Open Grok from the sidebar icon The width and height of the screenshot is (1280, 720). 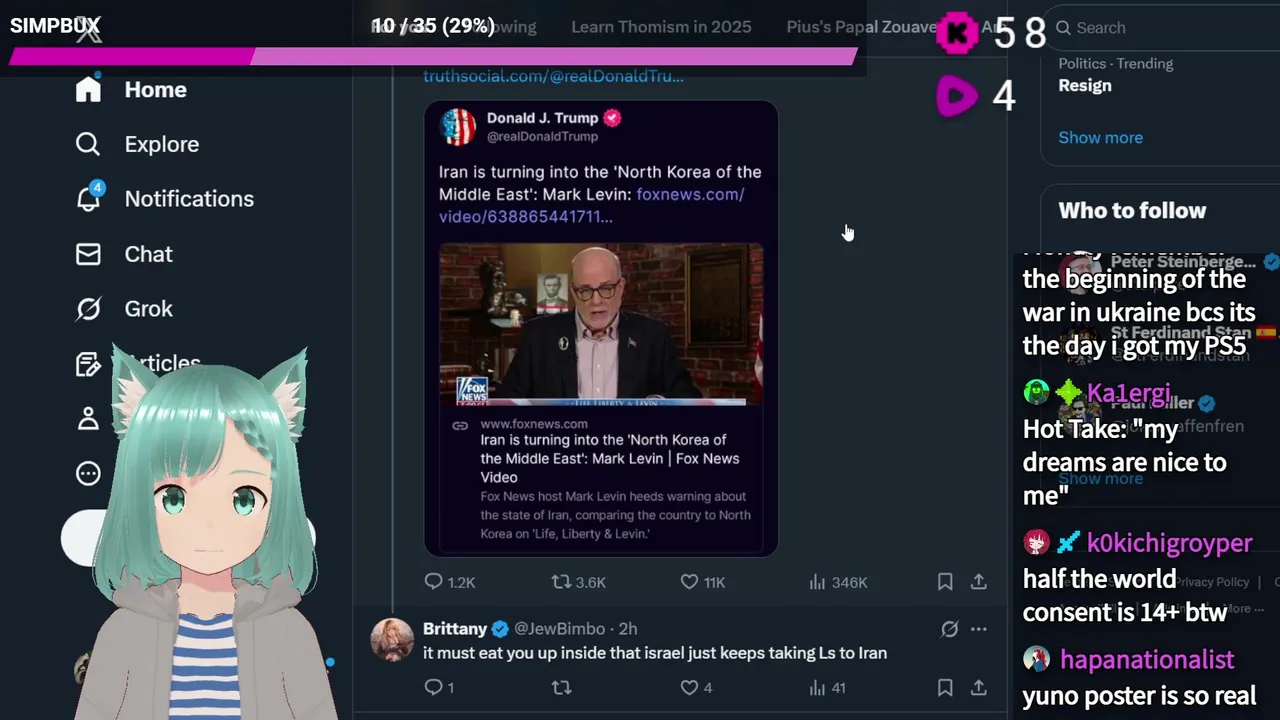(88, 309)
